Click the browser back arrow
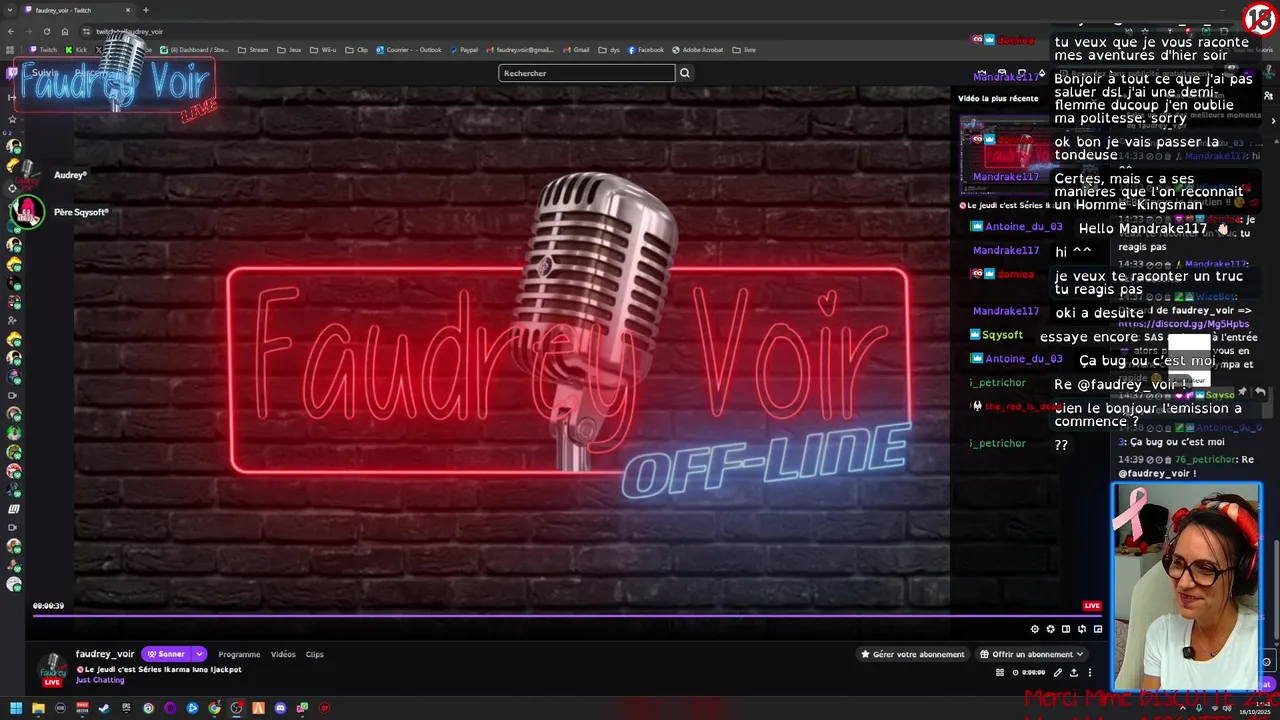 (11, 31)
